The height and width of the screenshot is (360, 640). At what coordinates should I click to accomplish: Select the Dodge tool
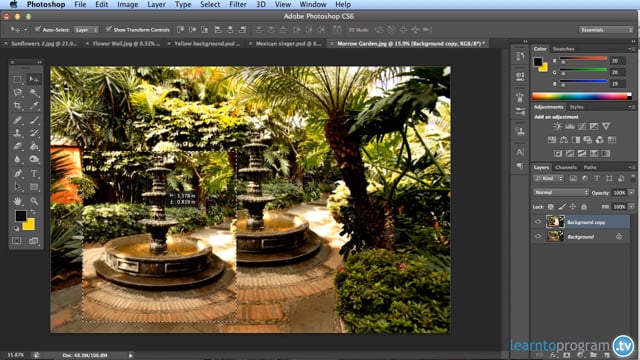tap(34, 159)
